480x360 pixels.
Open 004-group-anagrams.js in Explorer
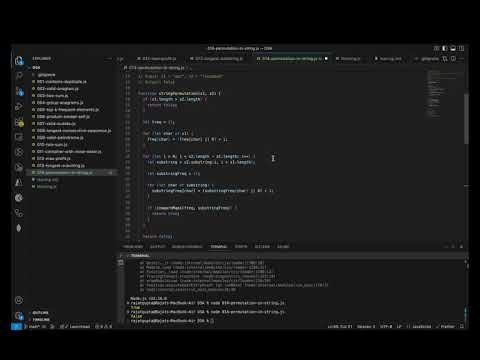72,103
